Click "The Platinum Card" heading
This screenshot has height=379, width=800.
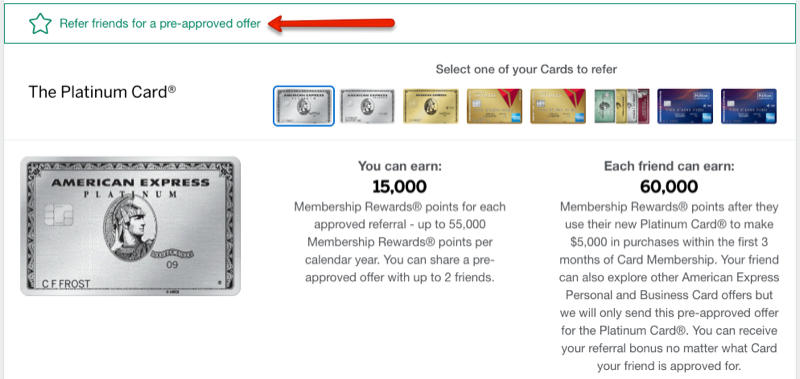[x=102, y=92]
